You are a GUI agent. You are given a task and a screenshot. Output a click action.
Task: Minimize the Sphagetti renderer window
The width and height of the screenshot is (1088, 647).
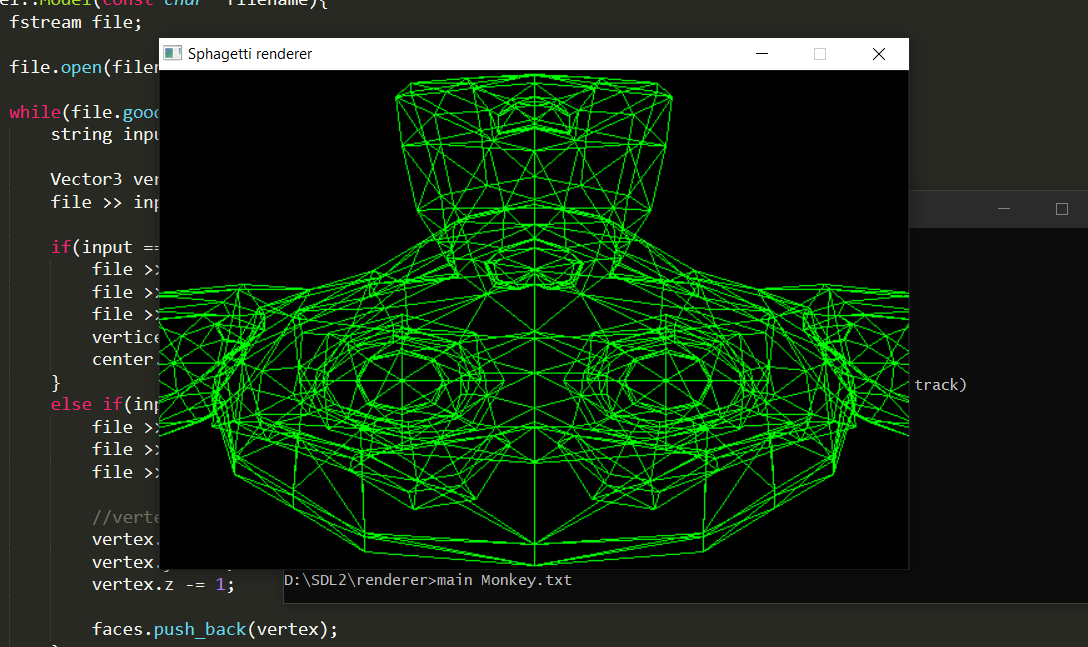click(762, 53)
